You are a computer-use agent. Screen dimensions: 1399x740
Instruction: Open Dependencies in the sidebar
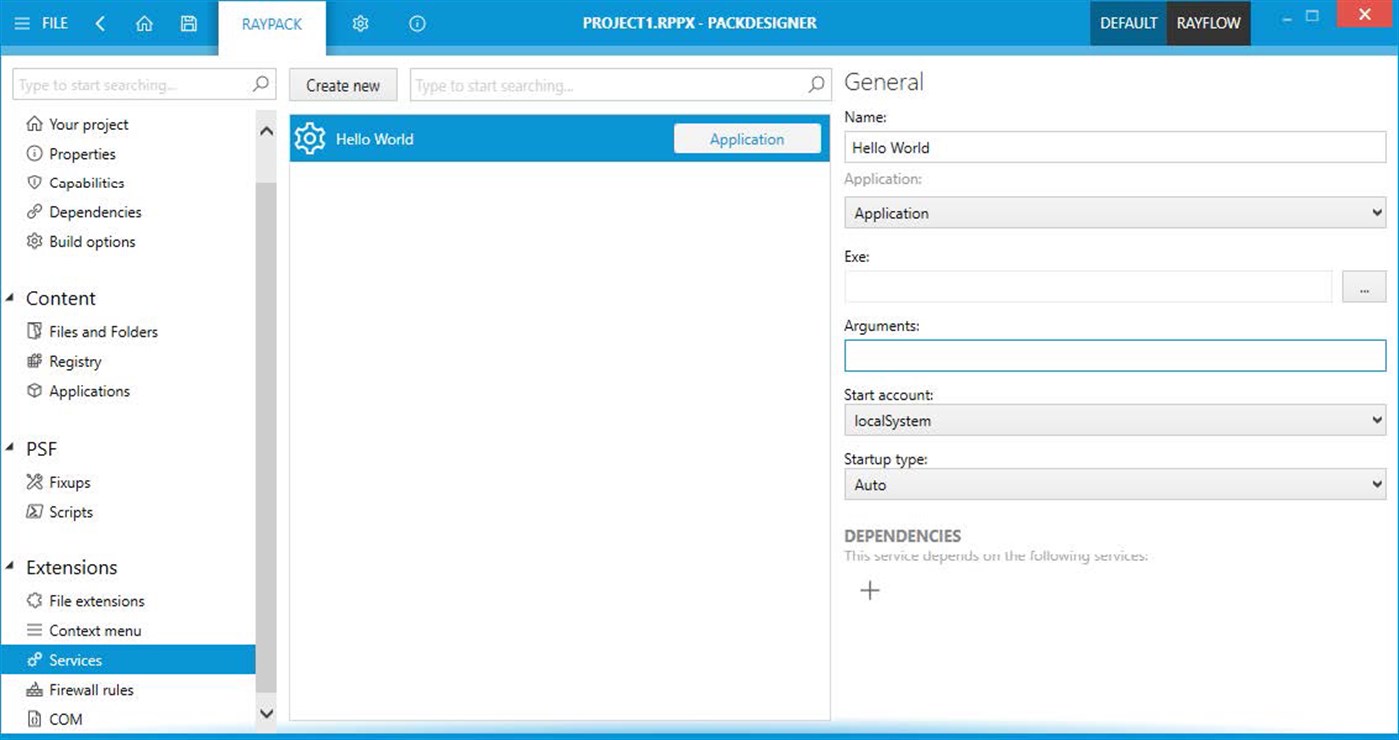click(95, 212)
